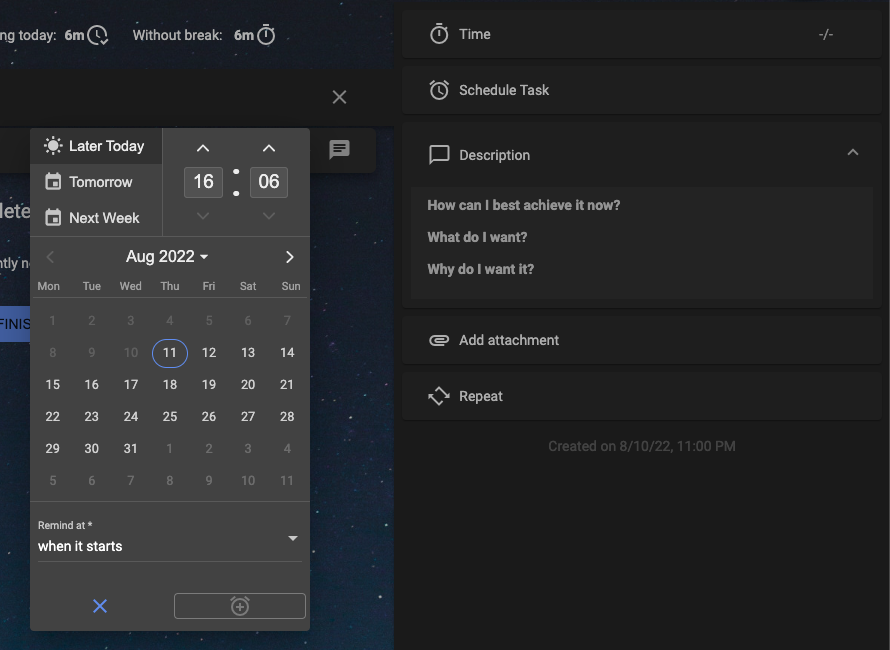The image size is (890, 650).
Task: Open the Aug 2022 month picker dropdown
Action: [167, 256]
